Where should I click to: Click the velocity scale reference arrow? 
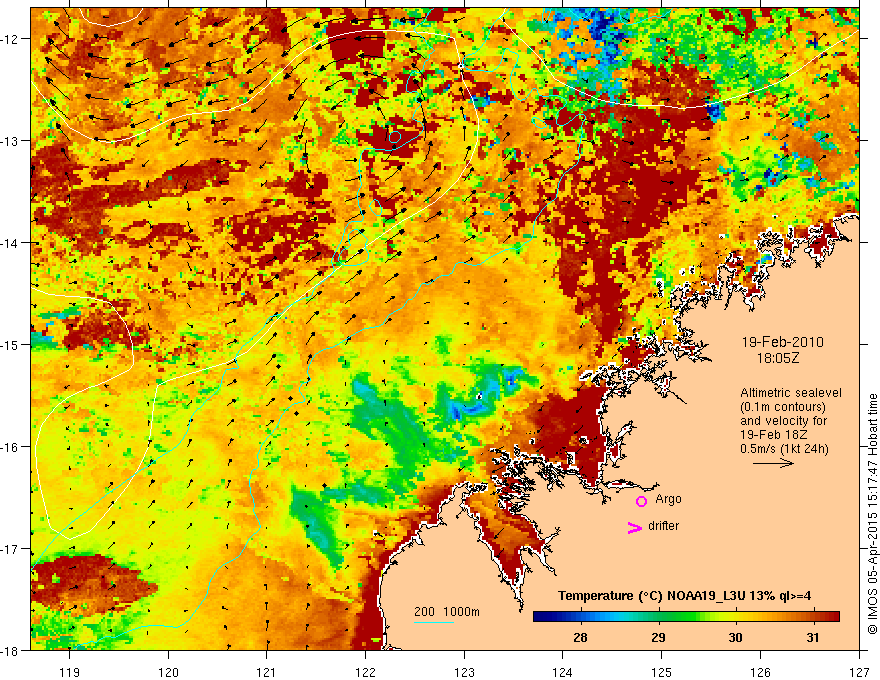coord(773,463)
